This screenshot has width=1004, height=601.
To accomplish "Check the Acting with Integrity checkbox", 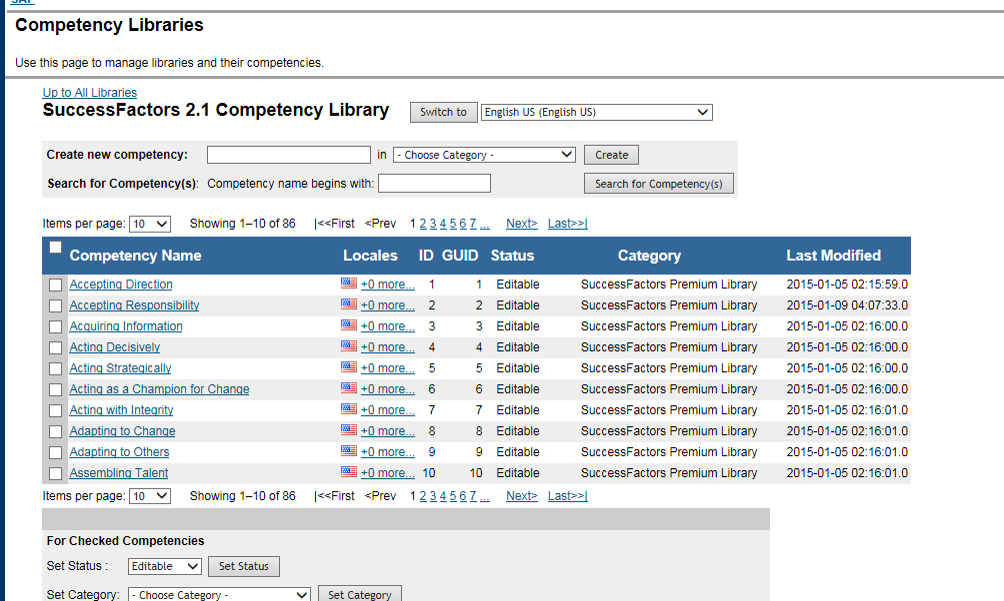I will click(x=56, y=411).
